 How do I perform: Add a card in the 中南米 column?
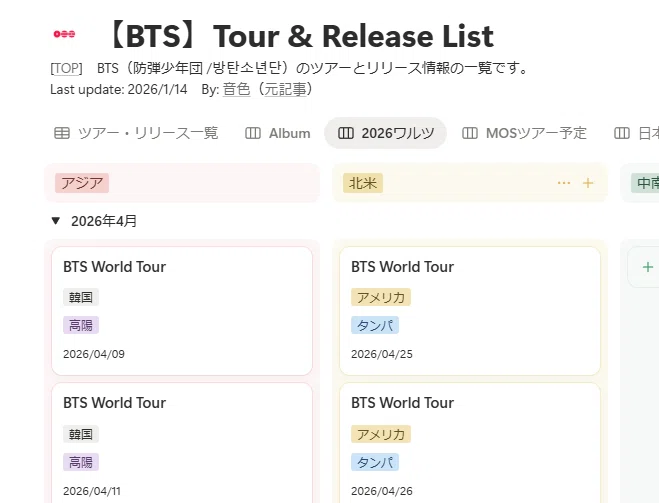coord(648,267)
